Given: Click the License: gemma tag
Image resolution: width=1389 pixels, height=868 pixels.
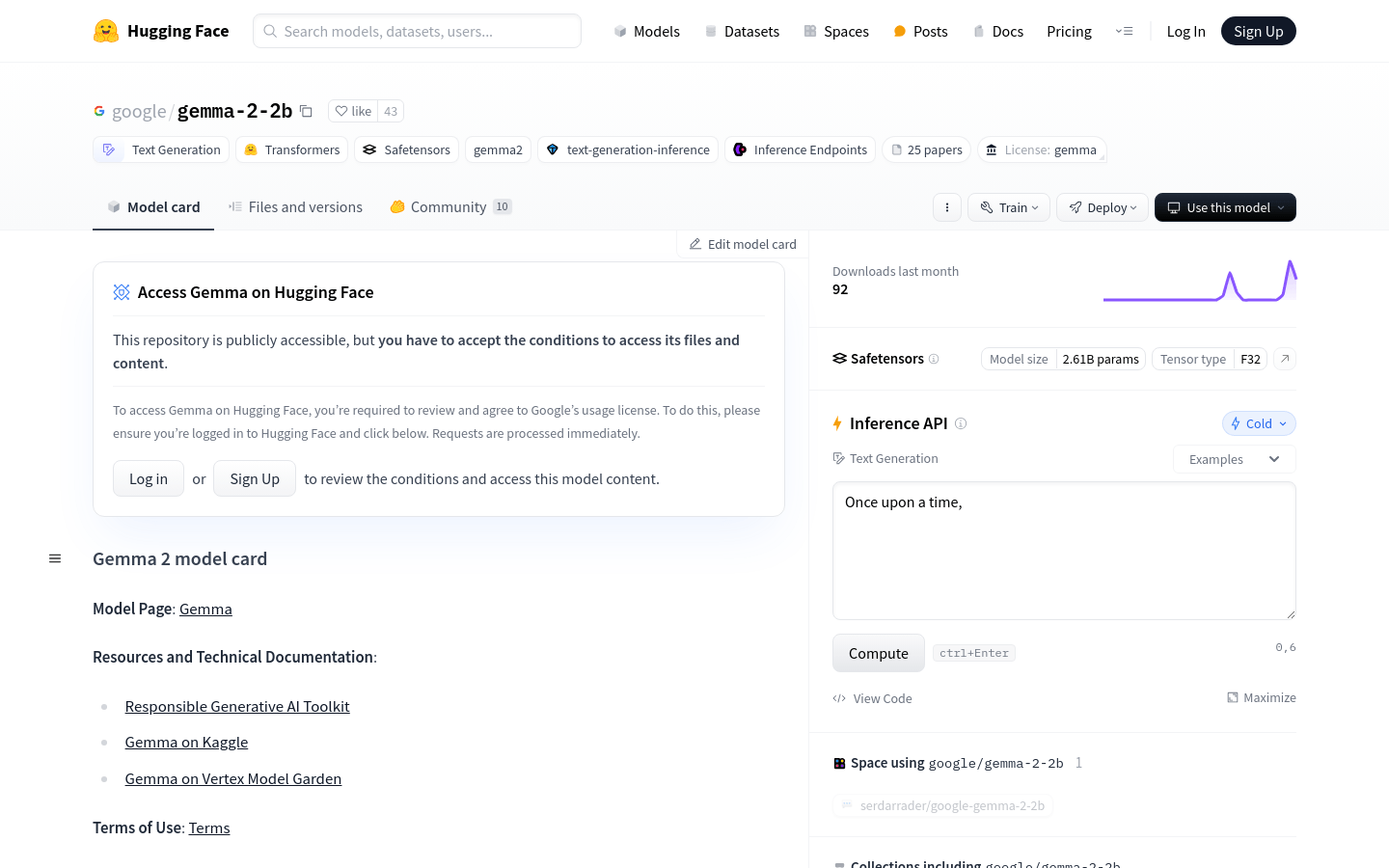Looking at the screenshot, I should pos(1042,149).
